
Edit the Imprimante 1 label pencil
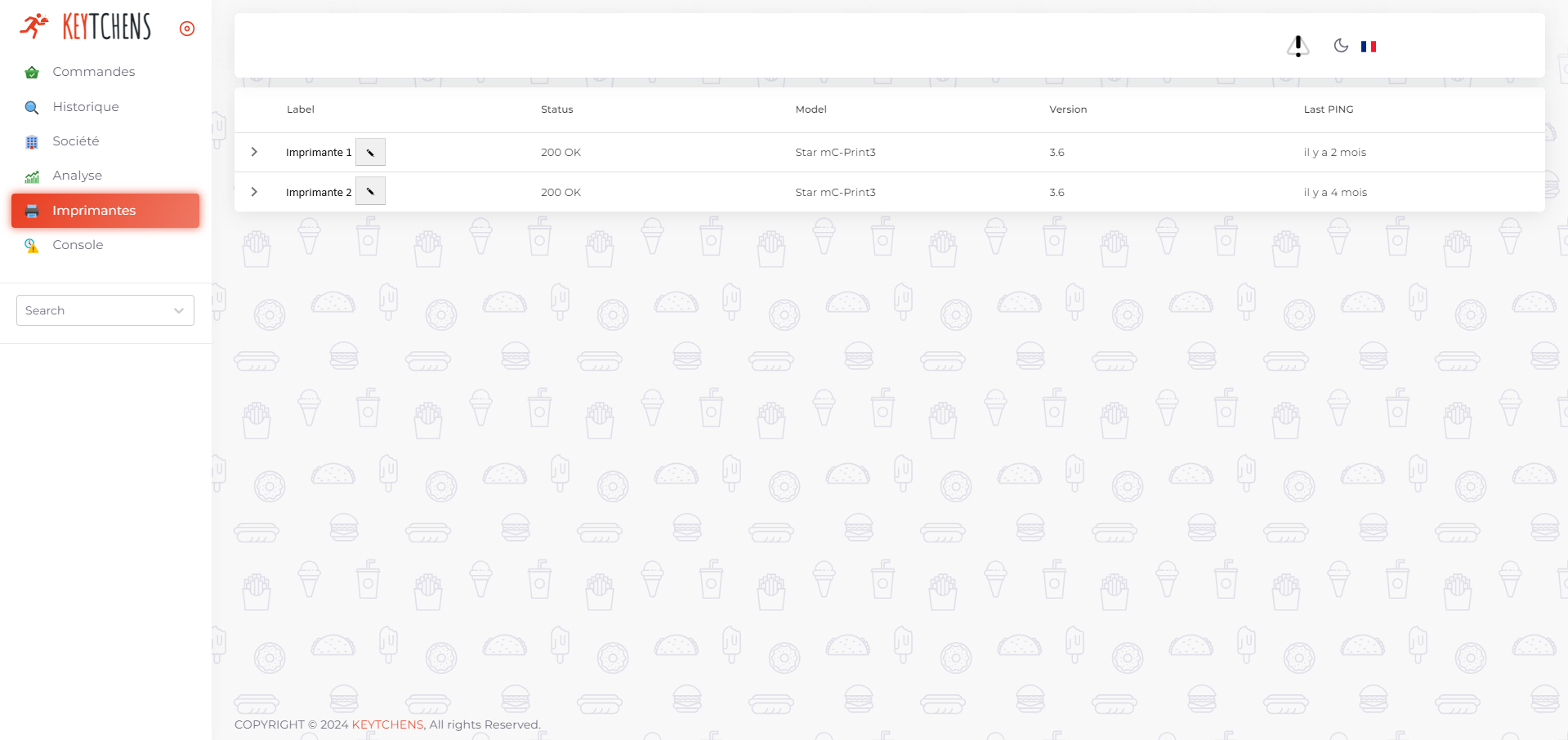pyautogui.click(x=370, y=153)
